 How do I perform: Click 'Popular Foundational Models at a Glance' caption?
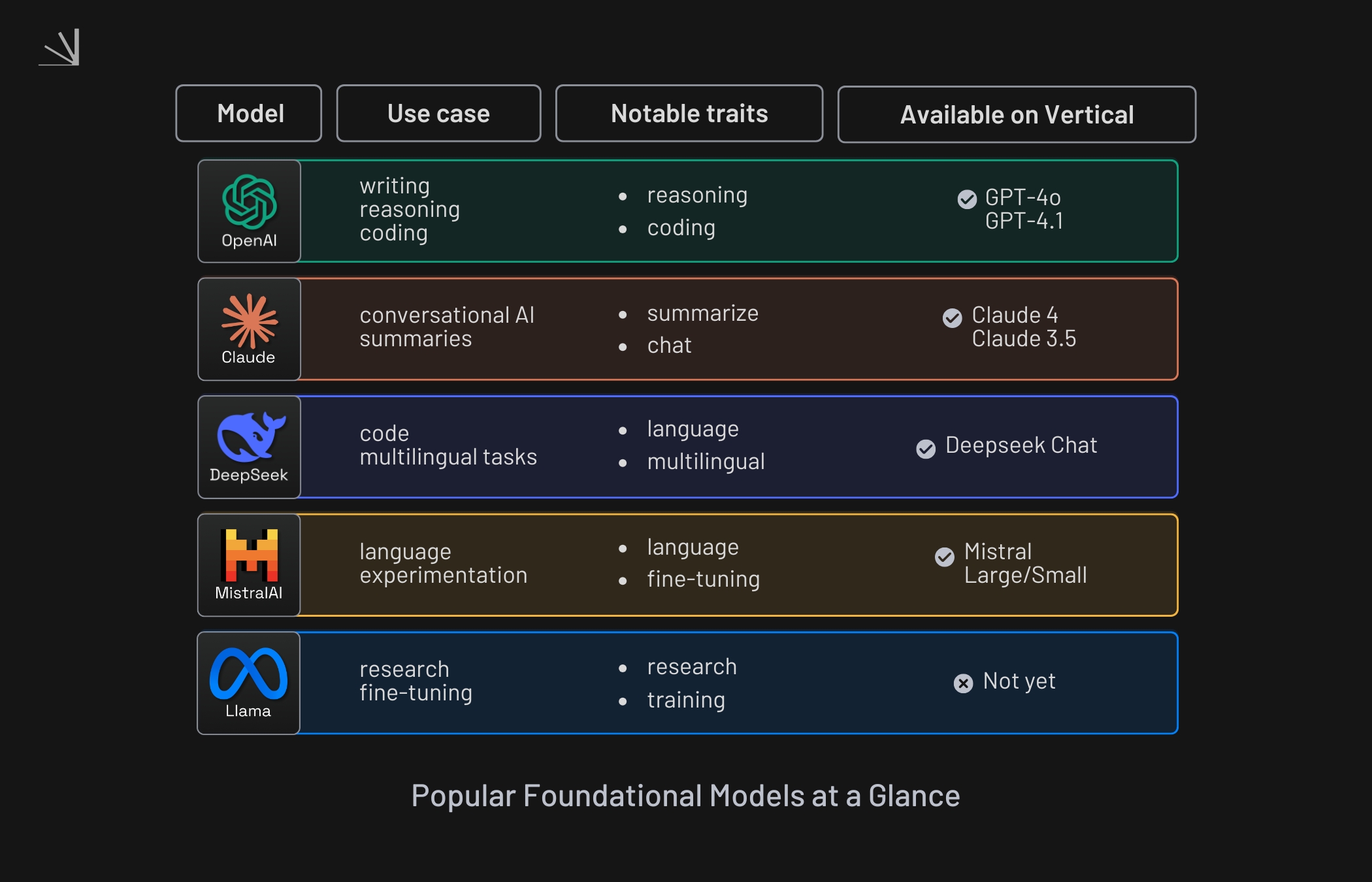pos(686,796)
